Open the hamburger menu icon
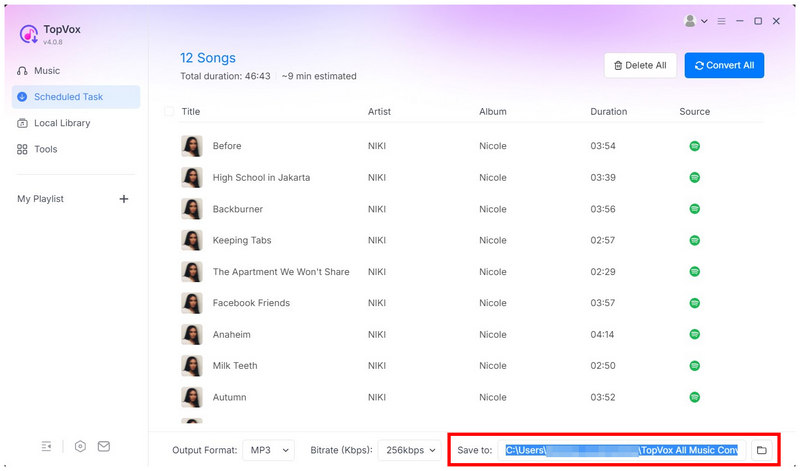 (721, 21)
